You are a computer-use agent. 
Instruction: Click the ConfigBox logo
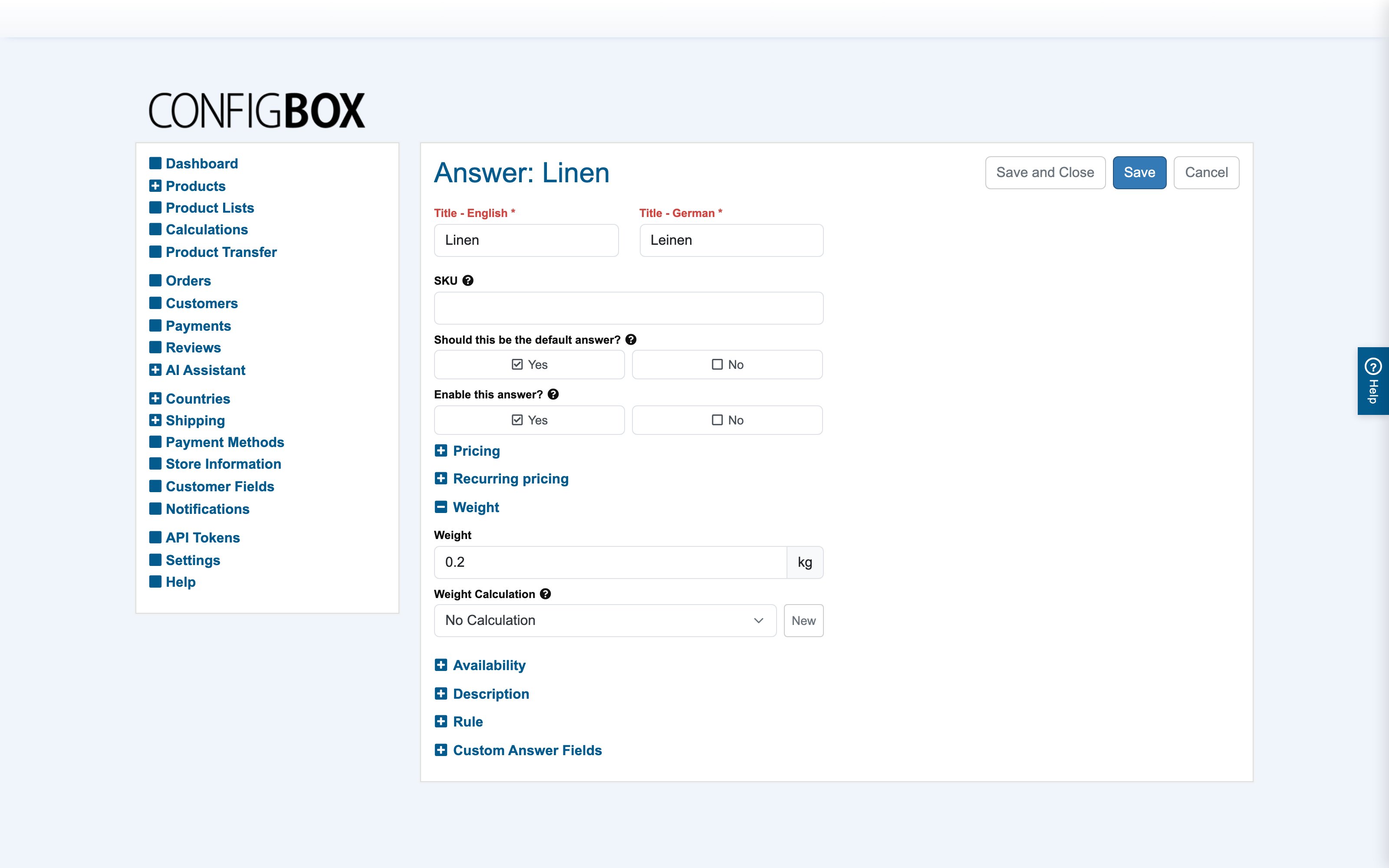pyautogui.click(x=257, y=110)
